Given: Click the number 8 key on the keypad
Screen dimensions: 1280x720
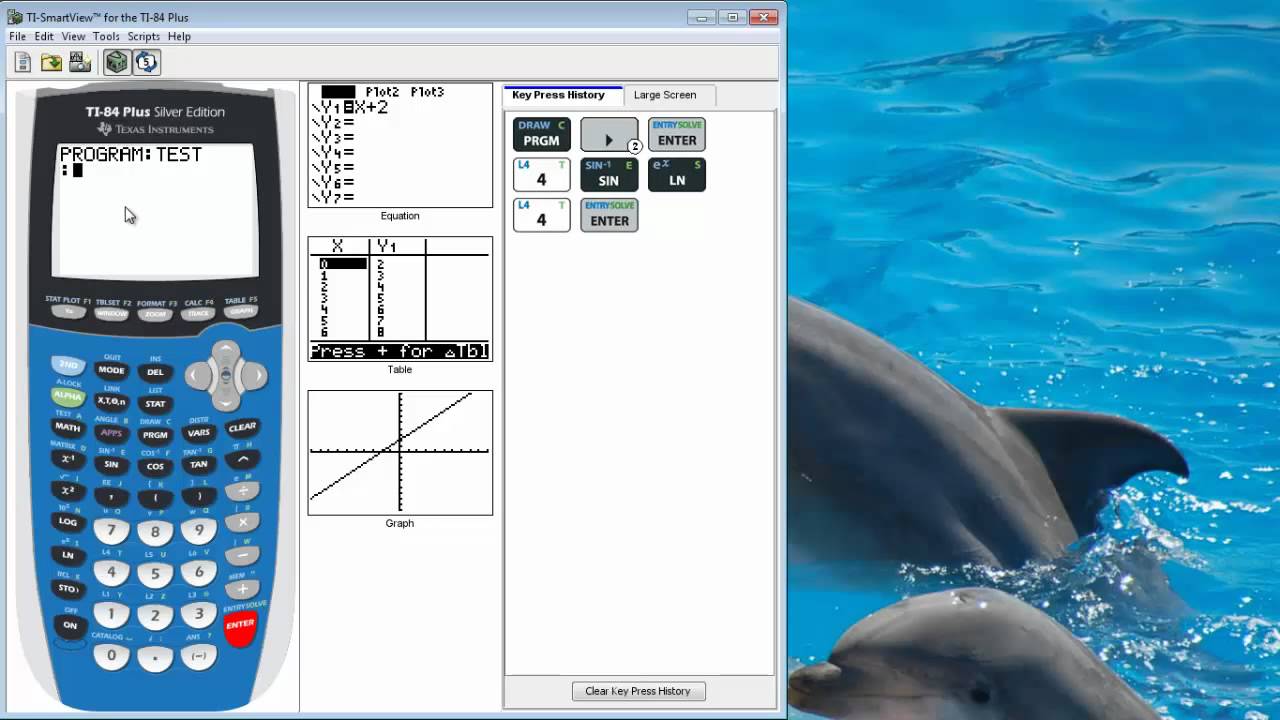Looking at the screenshot, I should pos(155,533).
